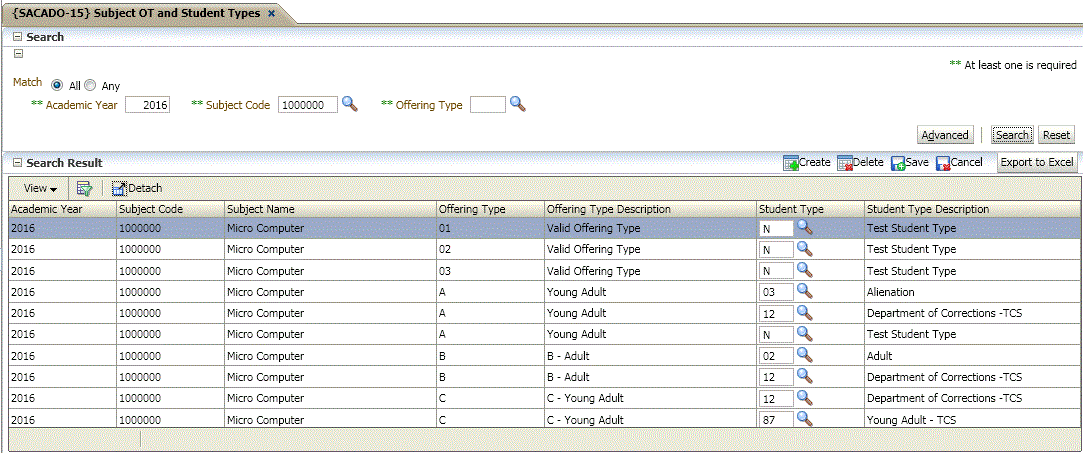This screenshot has height=453, width=1083.
Task: Click Export to Excel button
Action: coord(1037,162)
